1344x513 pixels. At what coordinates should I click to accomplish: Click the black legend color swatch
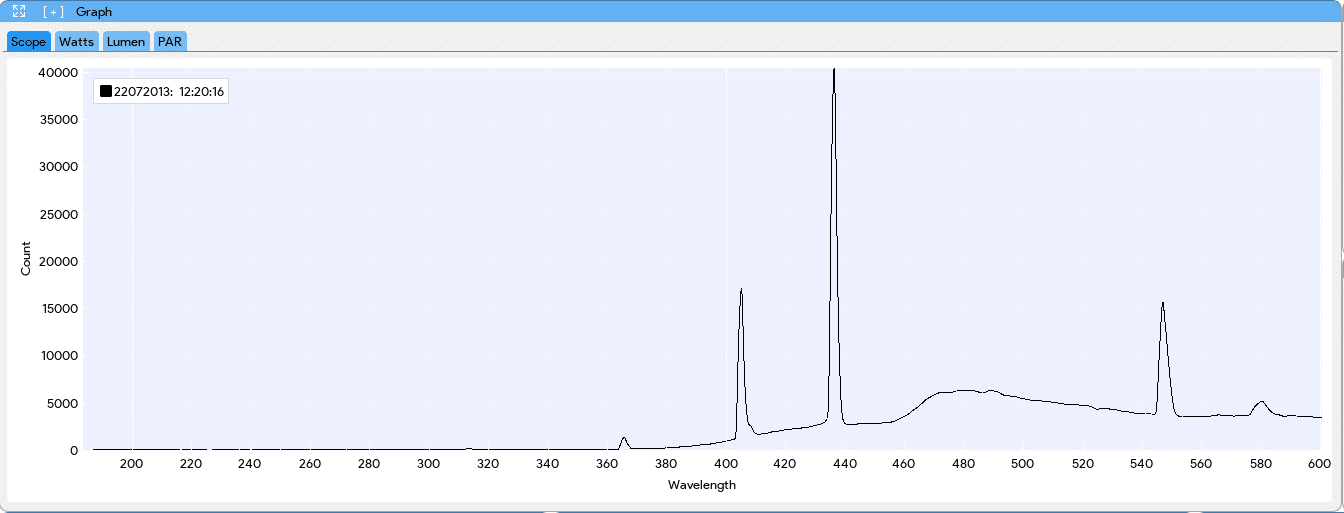[105, 92]
